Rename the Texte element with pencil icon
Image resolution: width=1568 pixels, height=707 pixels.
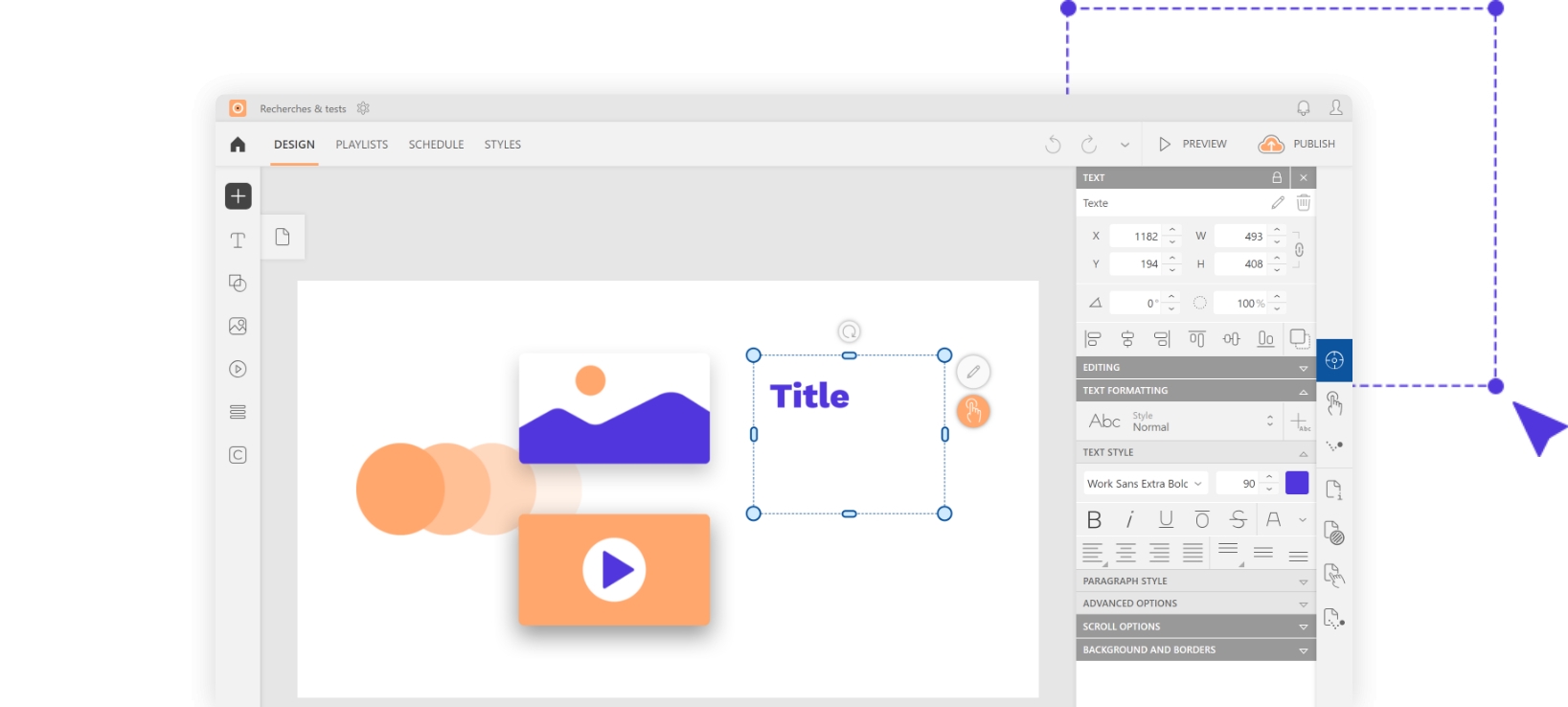(x=1278, y=203)
